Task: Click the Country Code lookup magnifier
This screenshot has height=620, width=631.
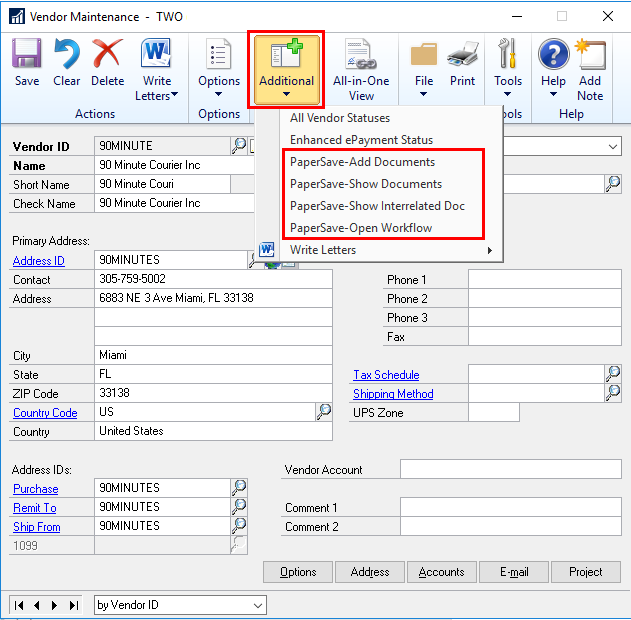Action: point(324,412)
